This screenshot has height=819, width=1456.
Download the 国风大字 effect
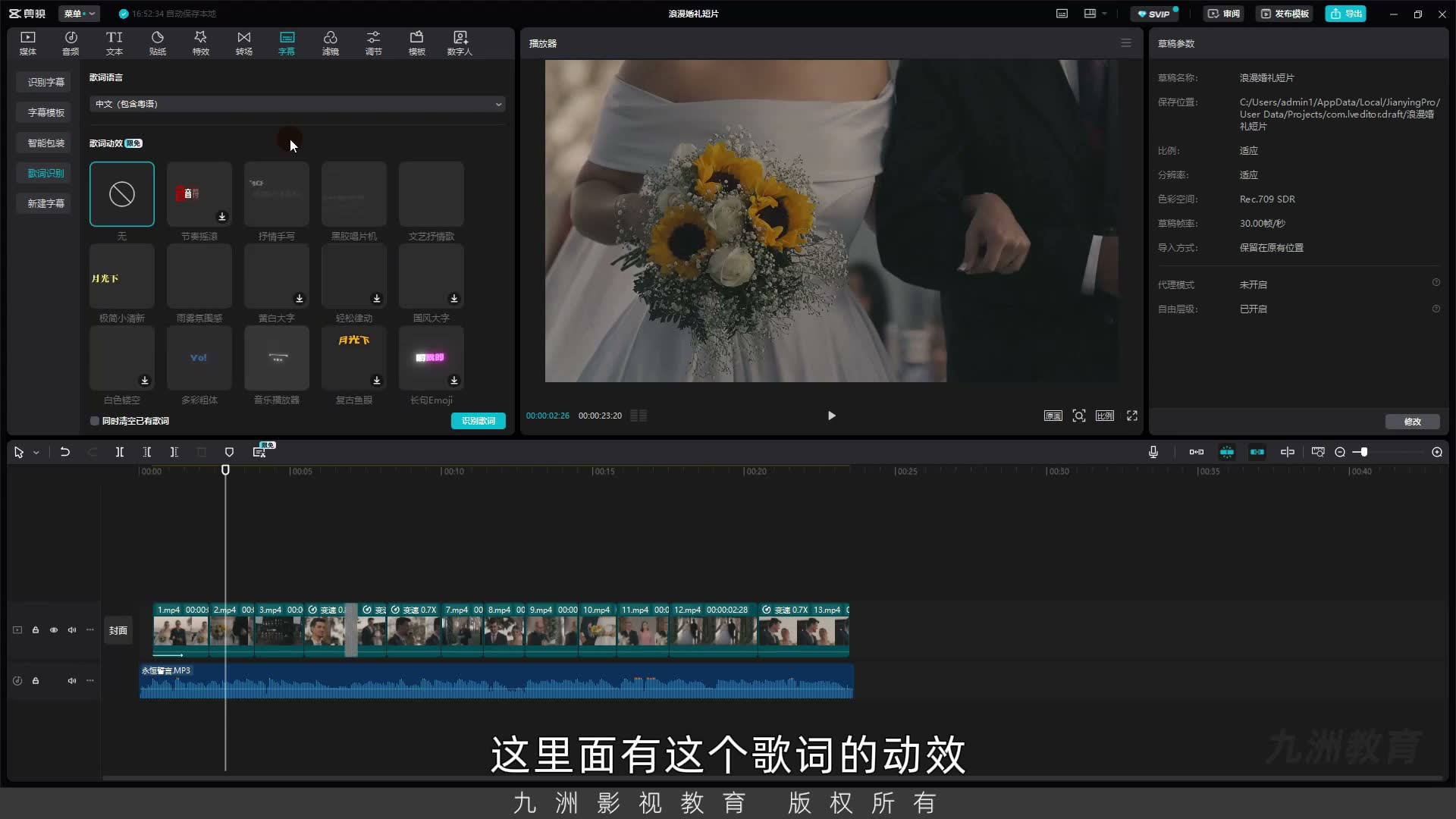(x=454, y=299)
